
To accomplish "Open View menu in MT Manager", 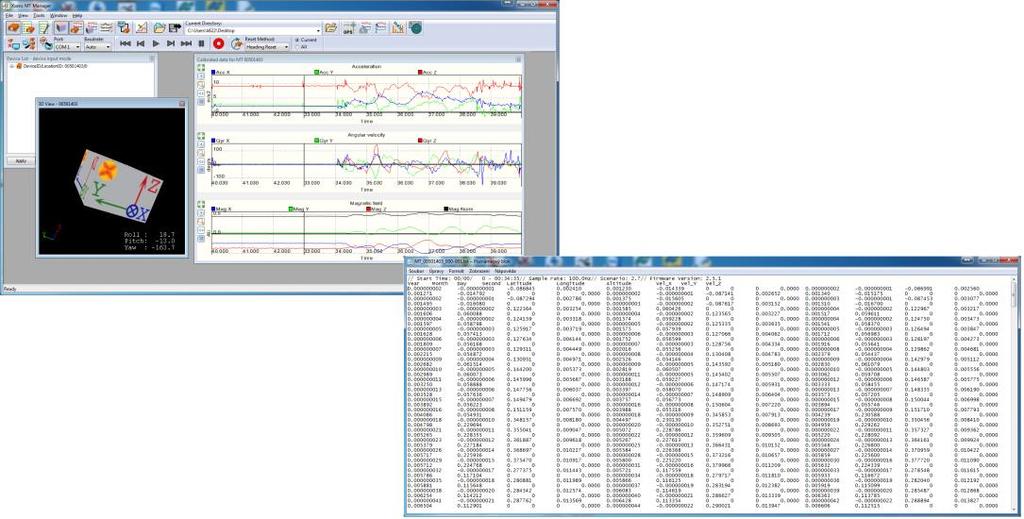I will point(23,15).
